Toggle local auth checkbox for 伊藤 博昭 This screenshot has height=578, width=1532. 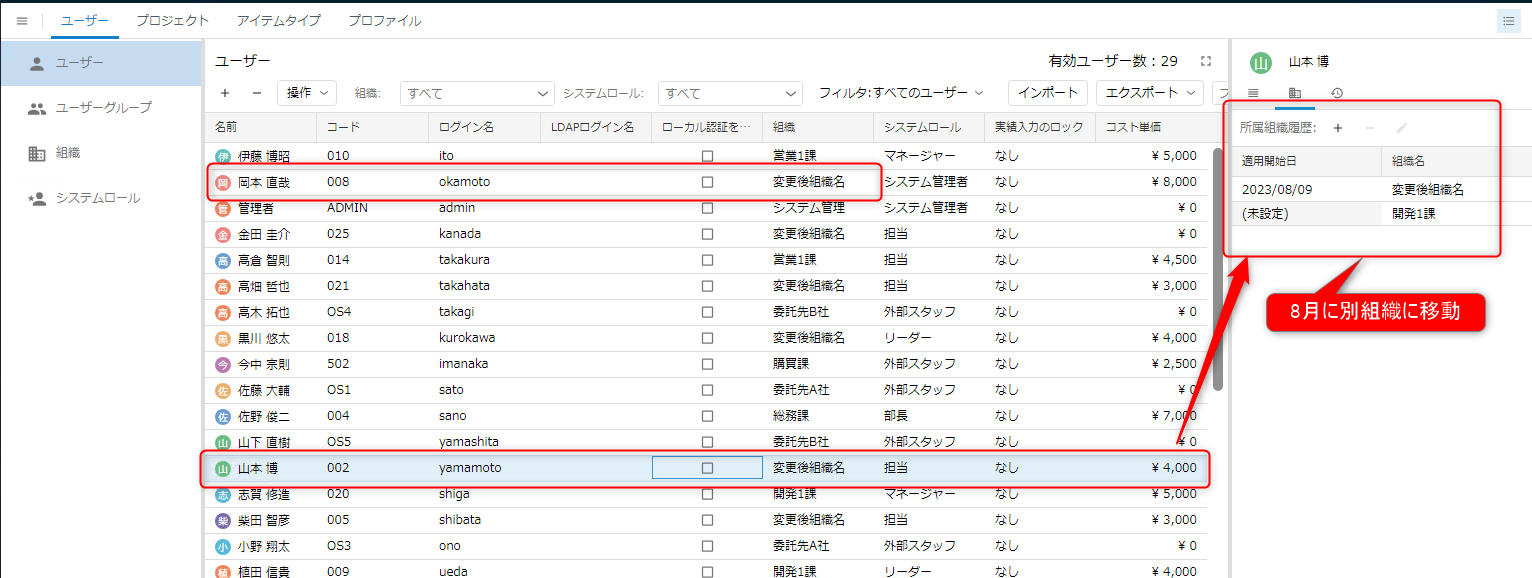point(707,156)
